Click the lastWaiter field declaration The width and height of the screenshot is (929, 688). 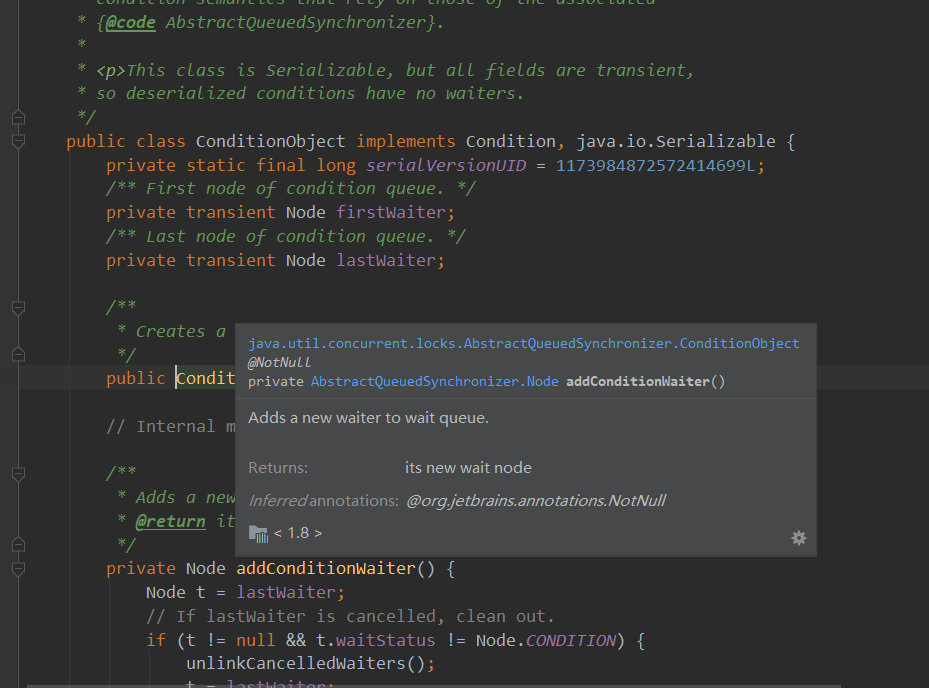tap(386, 260)
